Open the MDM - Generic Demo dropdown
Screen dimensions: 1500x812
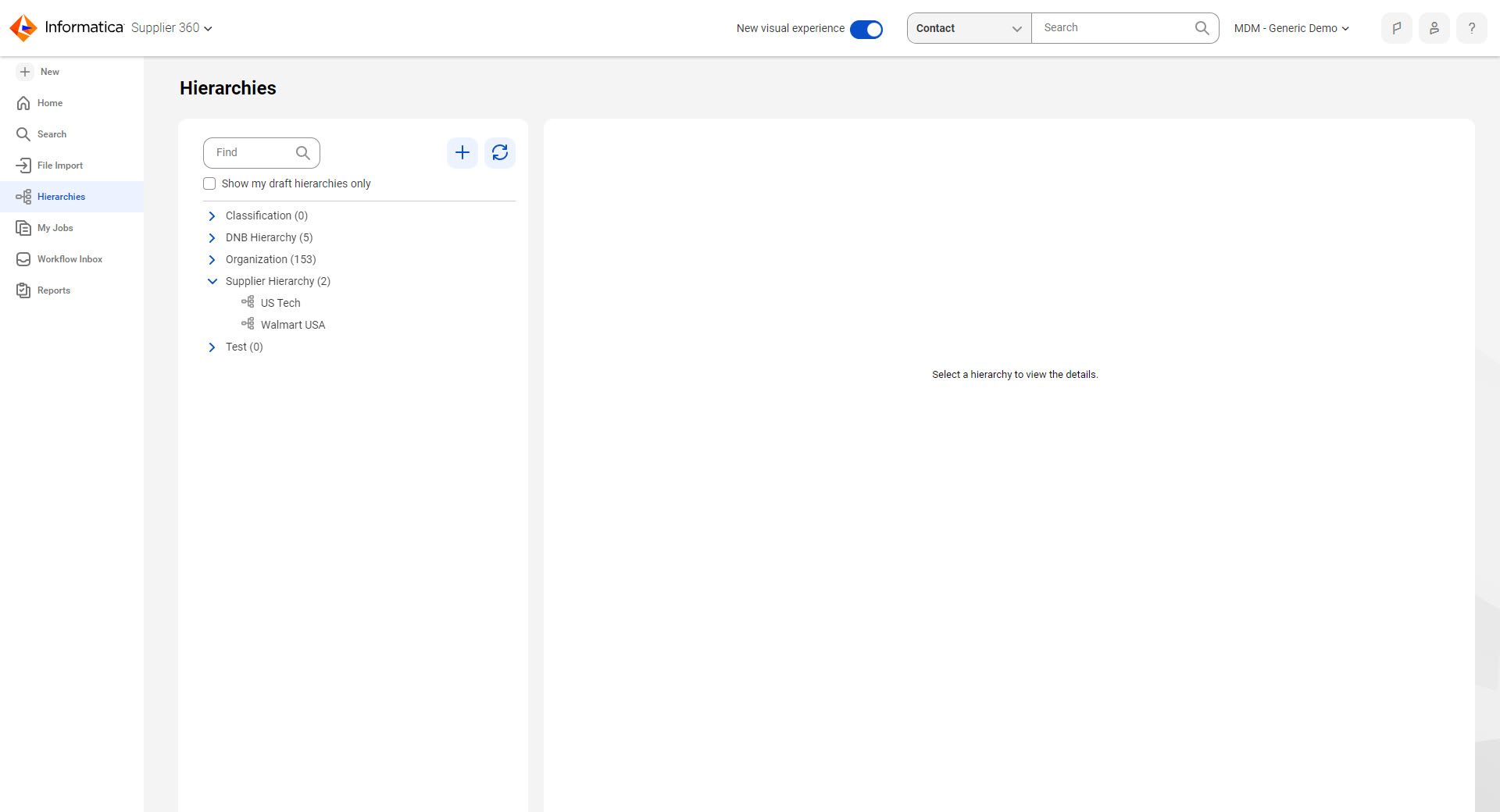(1291, 28)
